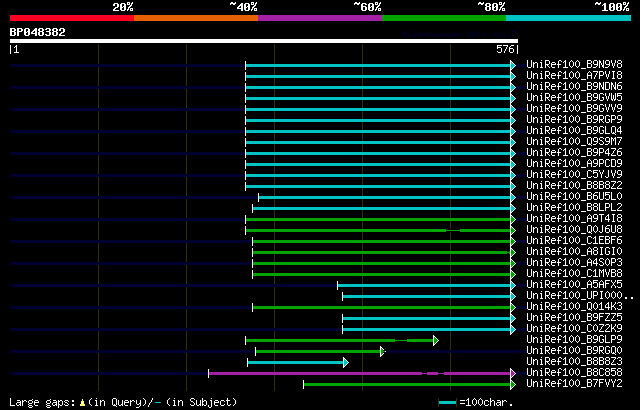
Task: Click the UniRef100_B9N9V8 hit label
Action: pyautogui.click(x=574, y=64)
